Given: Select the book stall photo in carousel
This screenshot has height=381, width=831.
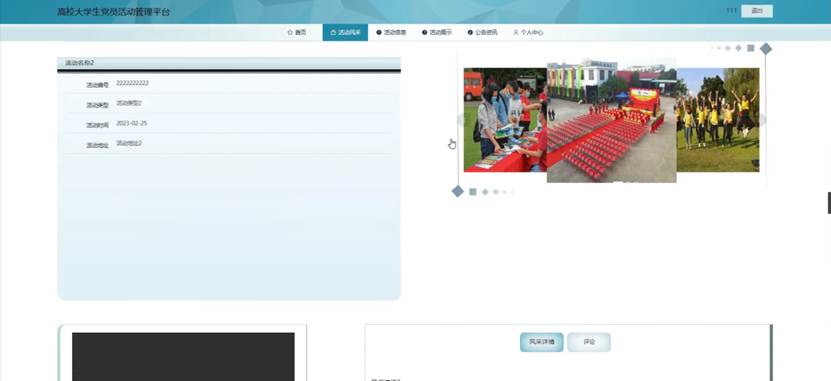Looking at the screenshot, I should tap(505, 120).
